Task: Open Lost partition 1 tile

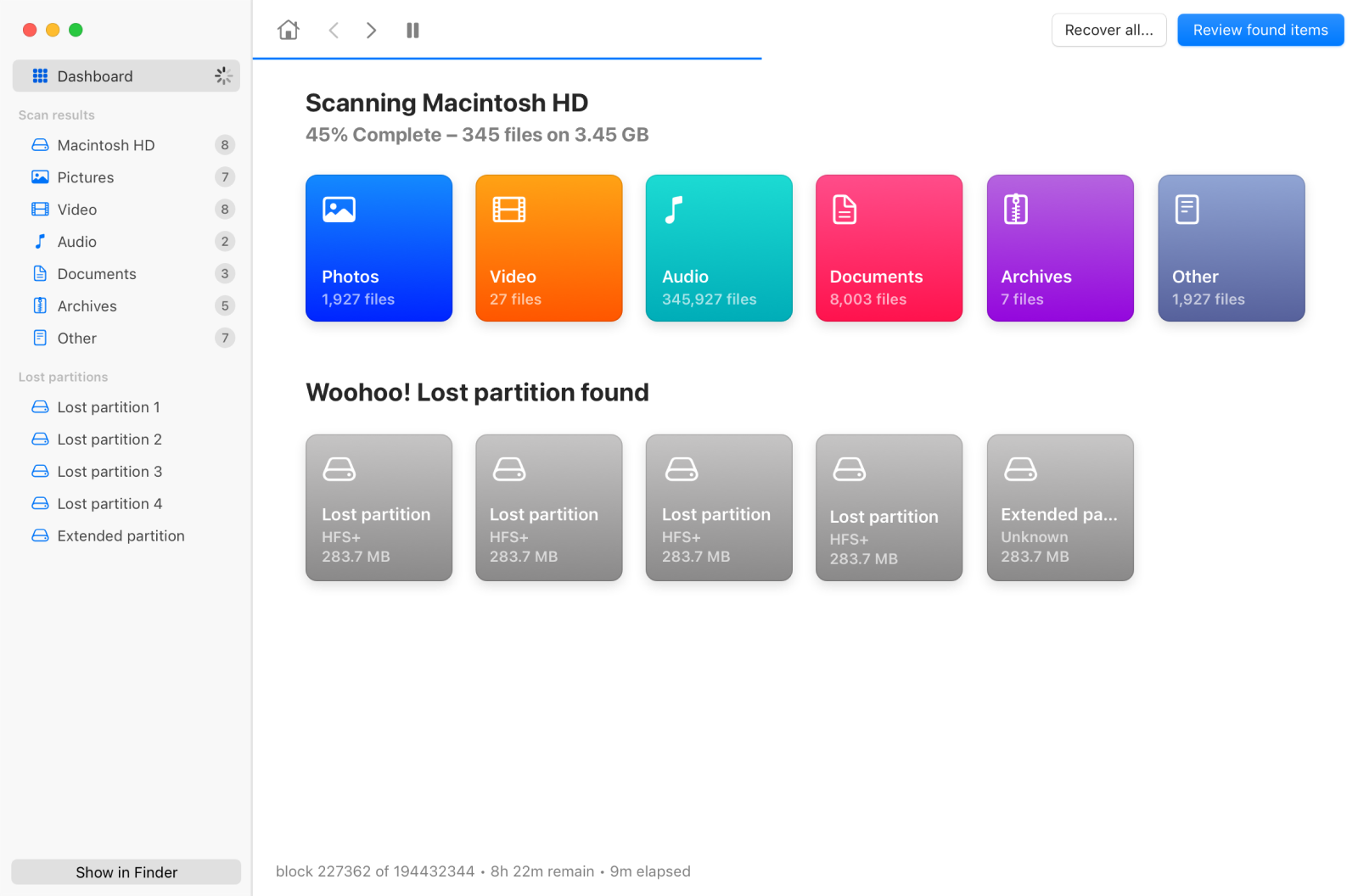Action: pos(379,507)
